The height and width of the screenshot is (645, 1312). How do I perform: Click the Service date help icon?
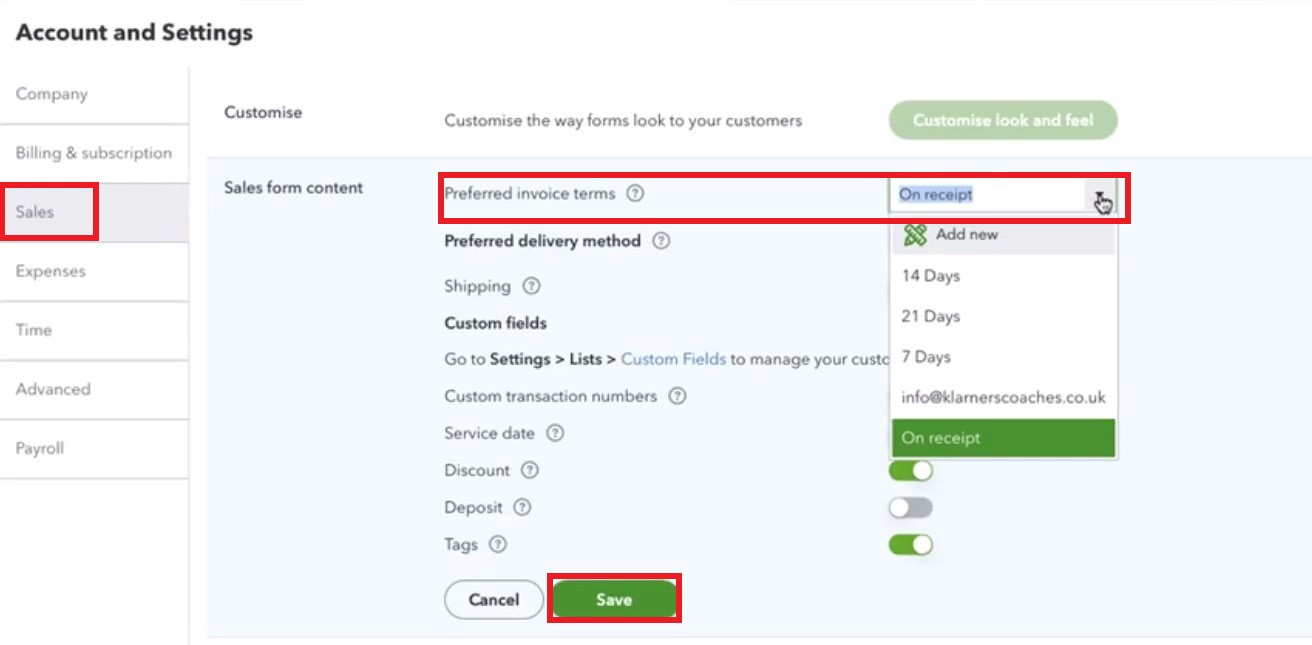[x=555, y=433]
